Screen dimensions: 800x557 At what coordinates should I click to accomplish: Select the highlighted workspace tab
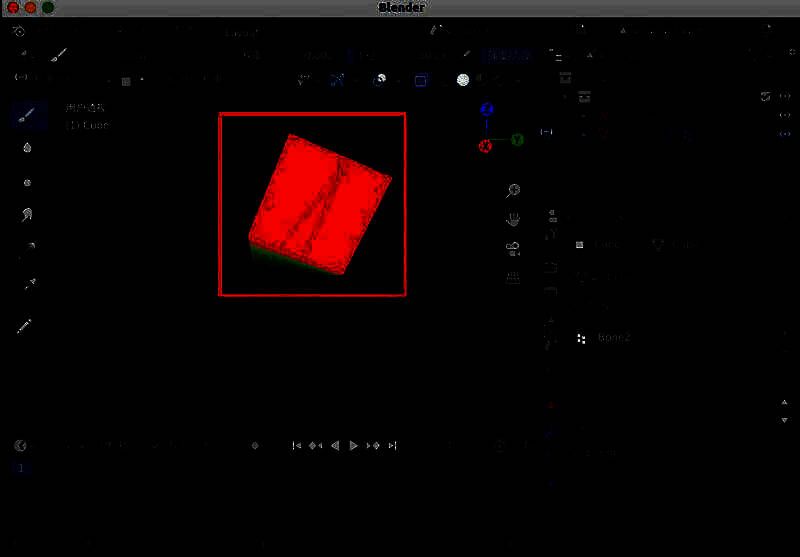click(x=504, y=56)
